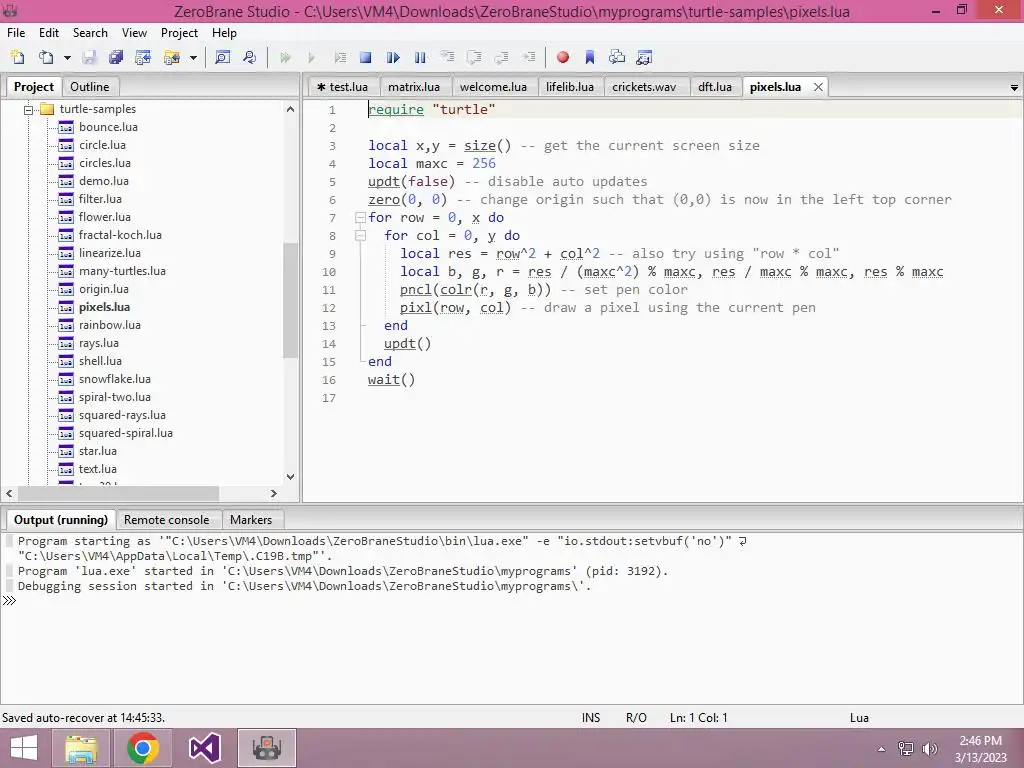Viewport: 1024px width, 768px height.
Task: Open the Remote console tab
Action: 167,520
